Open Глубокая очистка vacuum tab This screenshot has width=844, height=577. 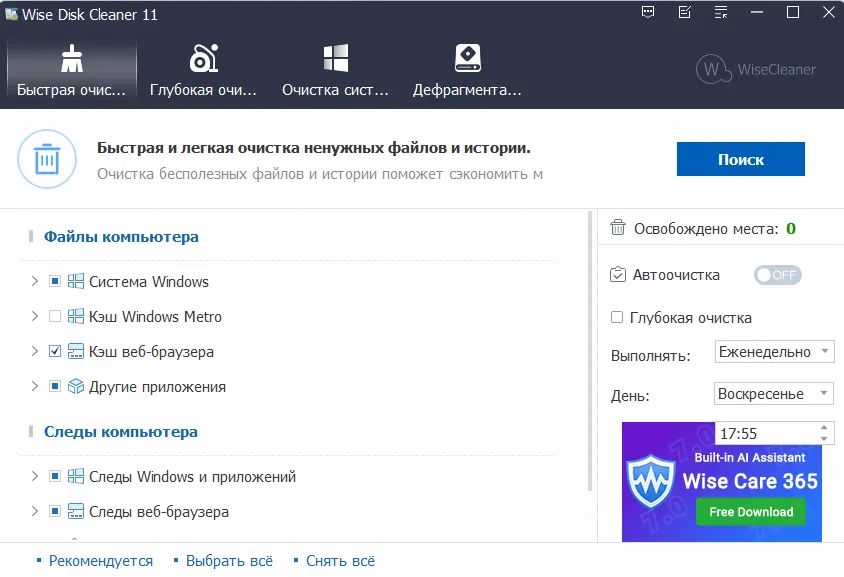coord(204,69)
